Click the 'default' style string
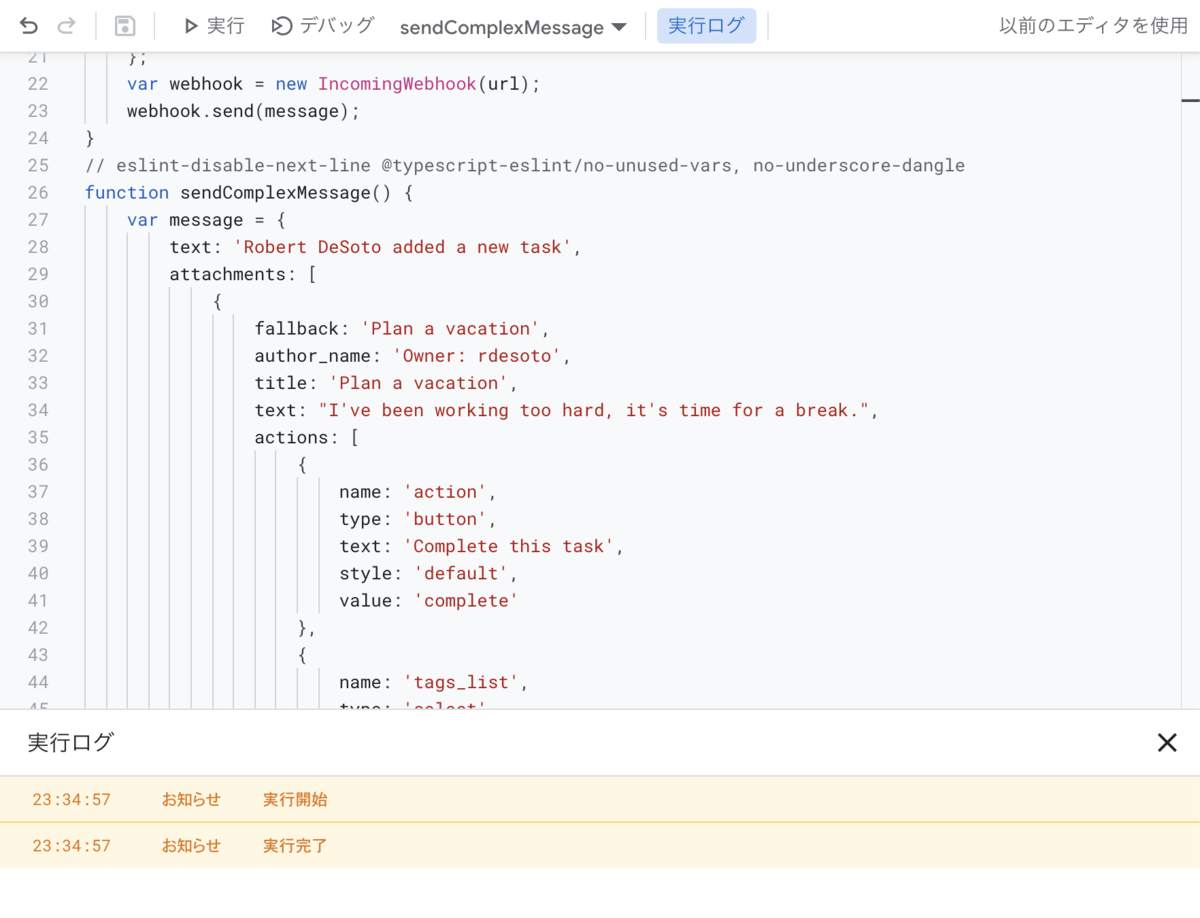This screenshot has width=1200, height=918. [x=461, y=573]
